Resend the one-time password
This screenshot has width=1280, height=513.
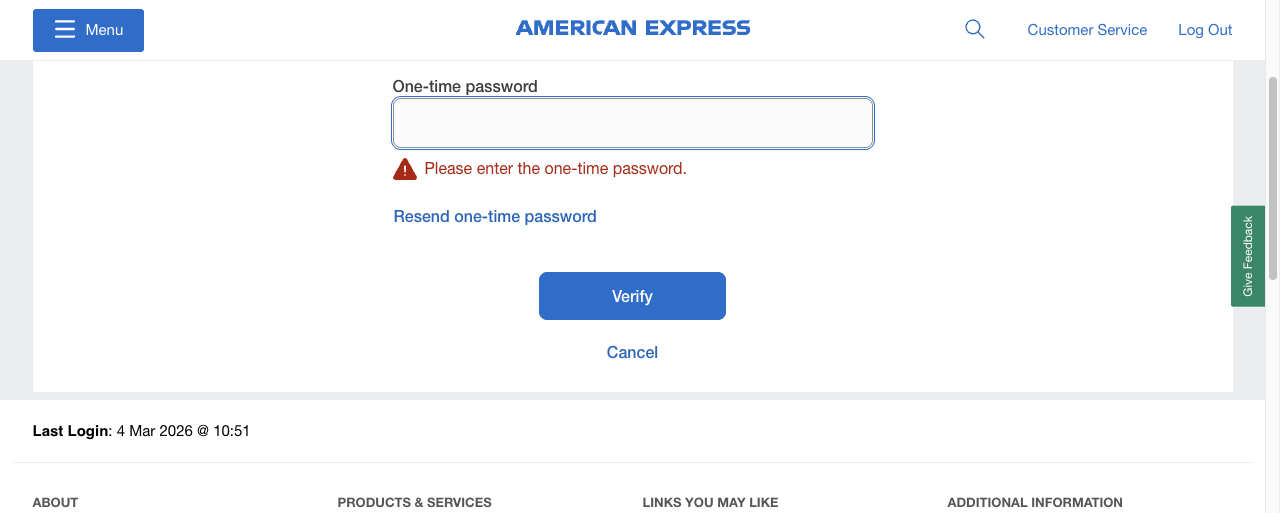pyautogui.click(x=495, y=217)
